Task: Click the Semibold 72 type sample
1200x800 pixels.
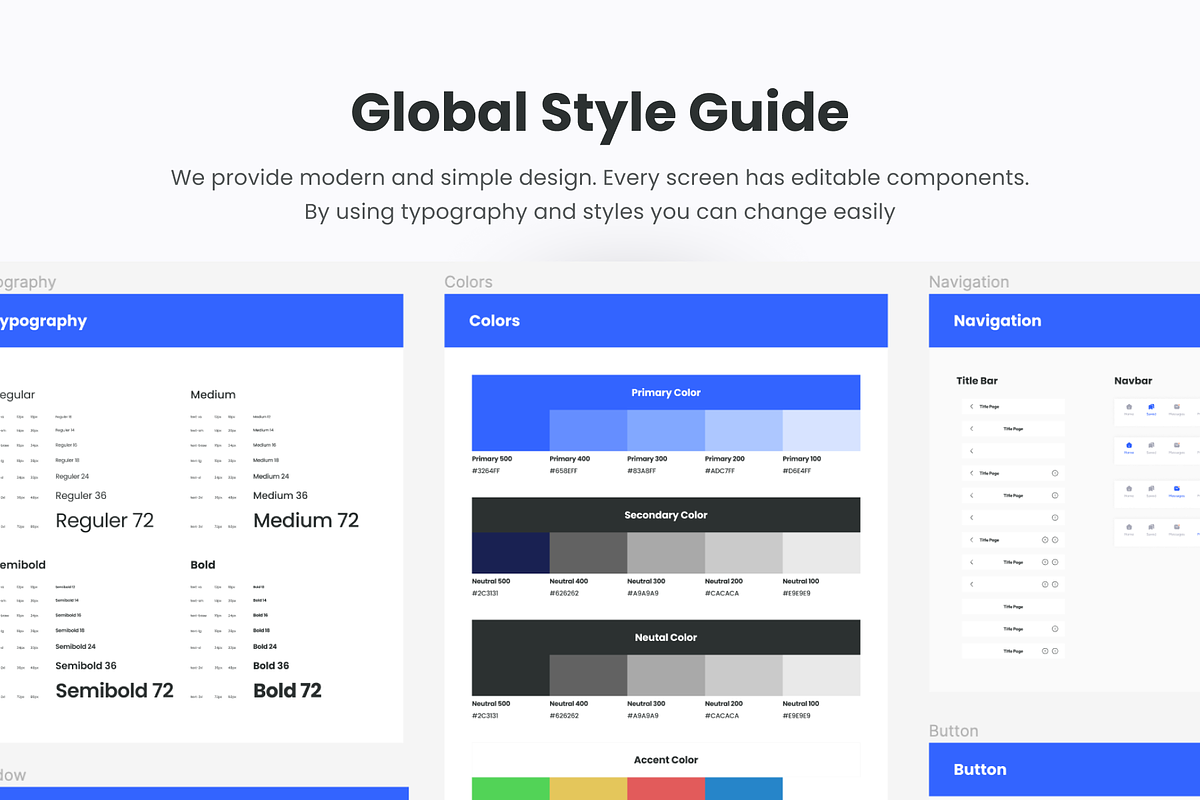Action: point(115,690)
